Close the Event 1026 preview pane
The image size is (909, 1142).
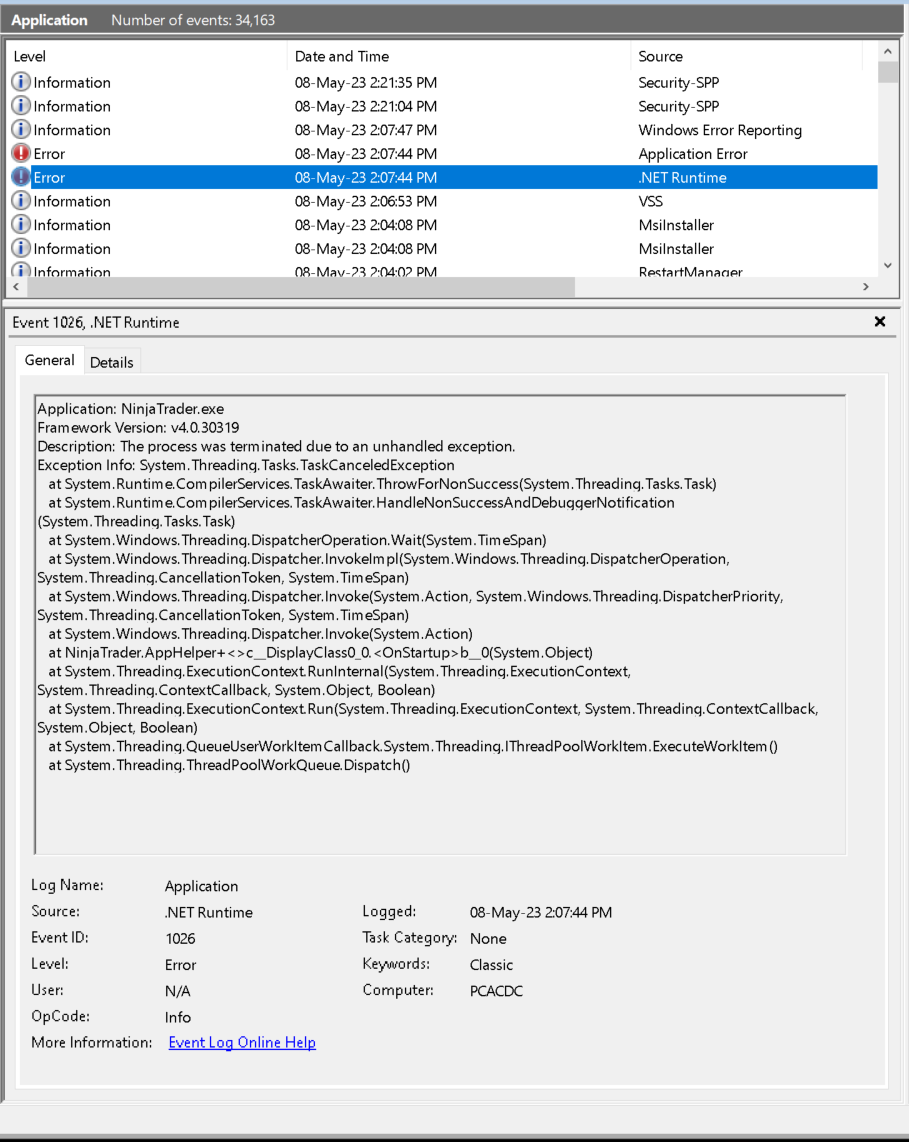tap(880, 322)
